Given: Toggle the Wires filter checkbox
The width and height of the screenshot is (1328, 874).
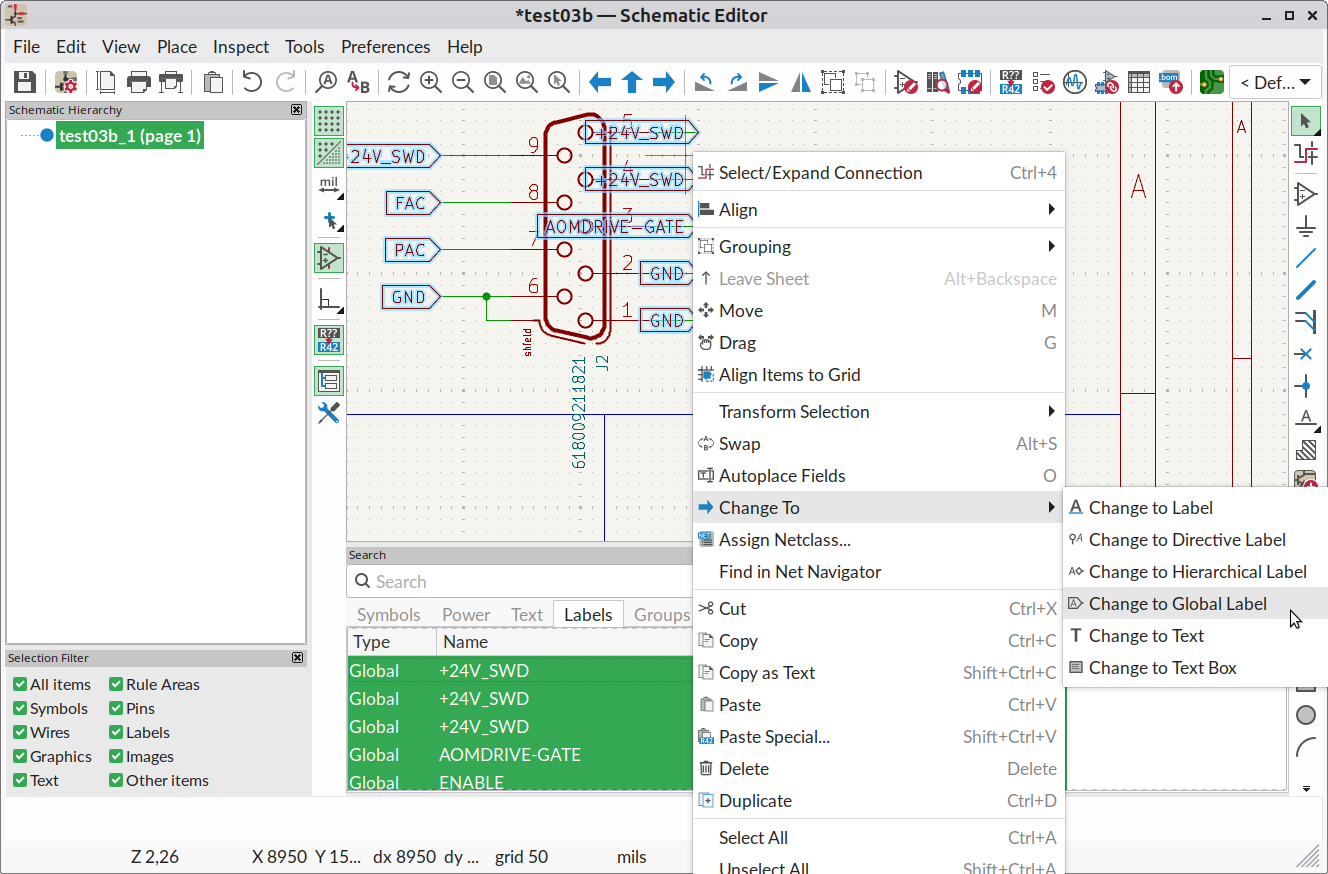Looking at the screenshot, I should (x=20, y=733).
